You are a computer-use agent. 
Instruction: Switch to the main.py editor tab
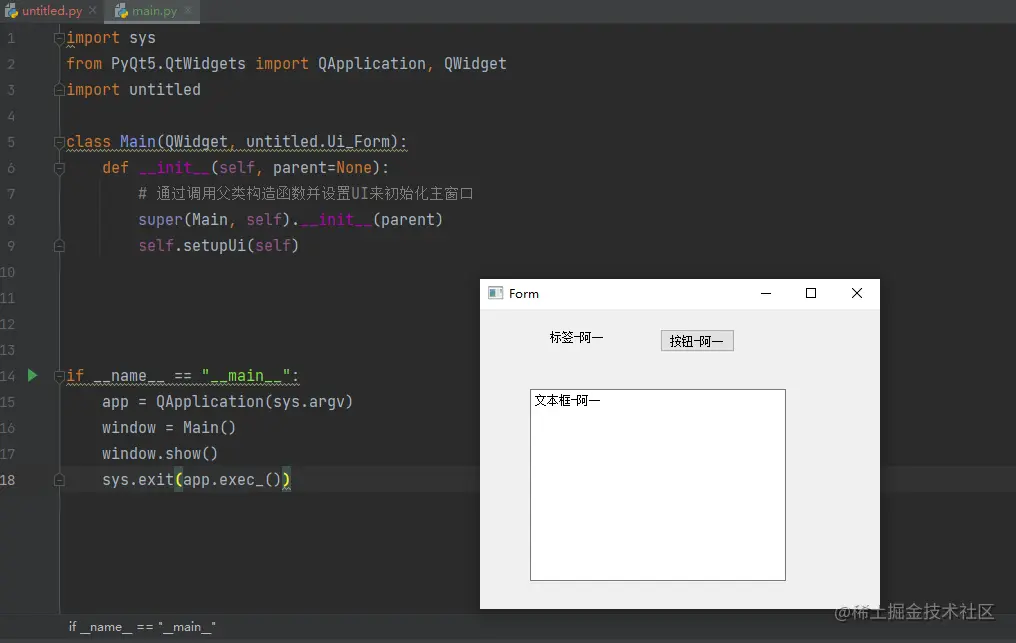154,11
